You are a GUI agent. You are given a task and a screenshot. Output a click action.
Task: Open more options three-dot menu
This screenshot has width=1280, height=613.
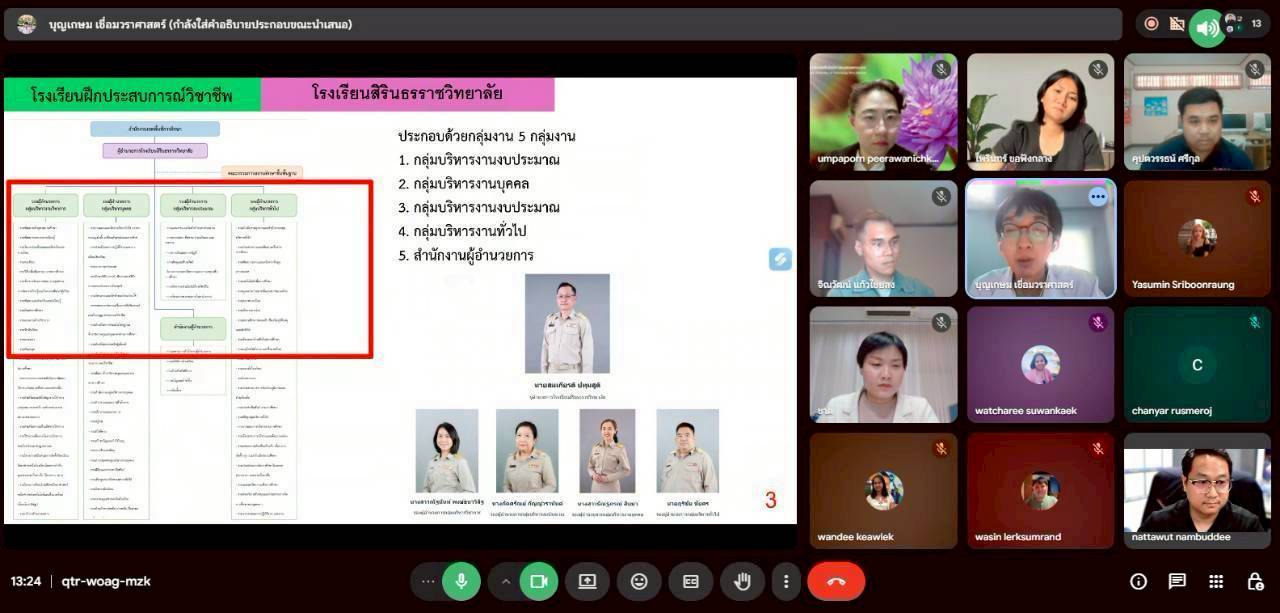[x=787, y=581]
